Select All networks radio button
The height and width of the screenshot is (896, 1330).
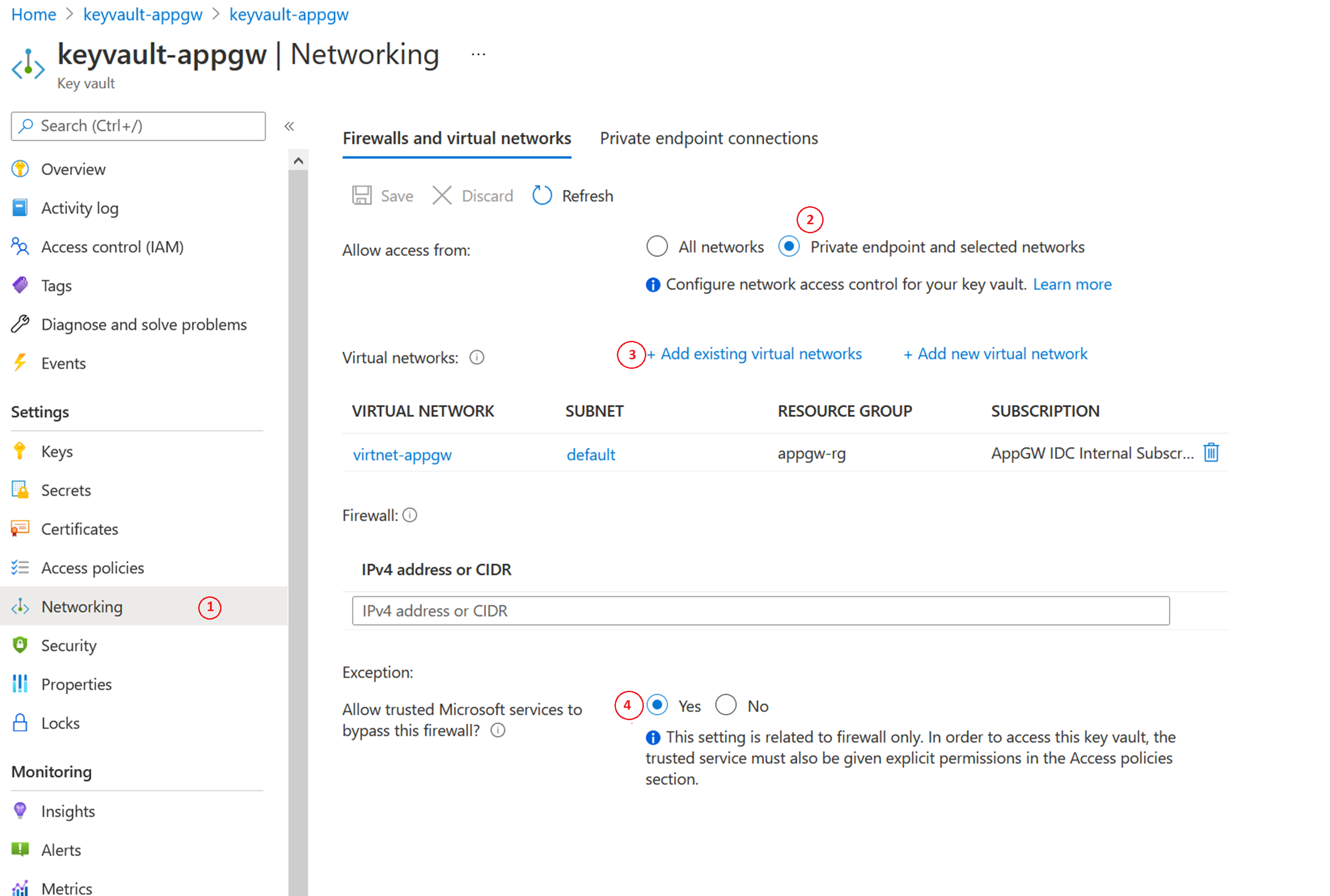(x=657, y=247)
